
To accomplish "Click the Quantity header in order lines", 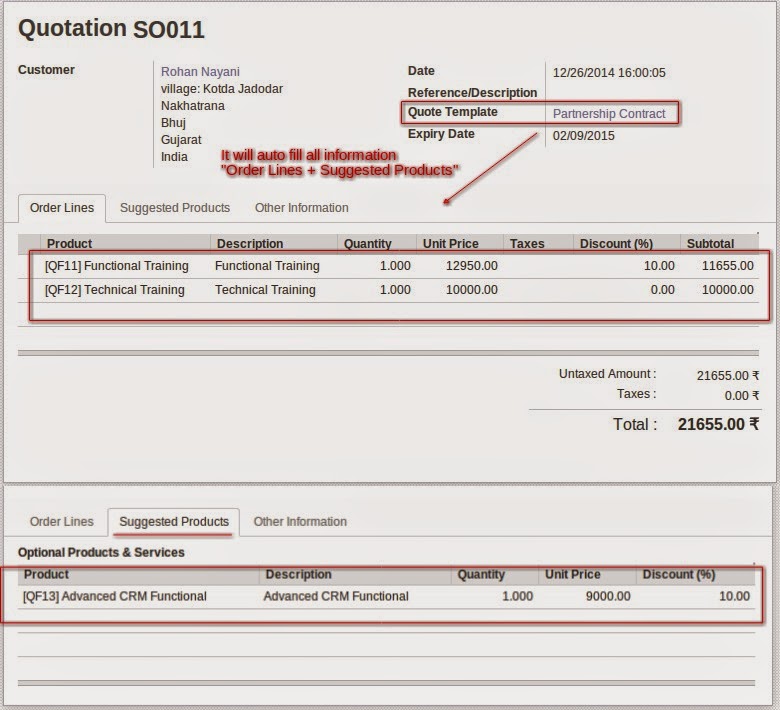I will point(368,244).
